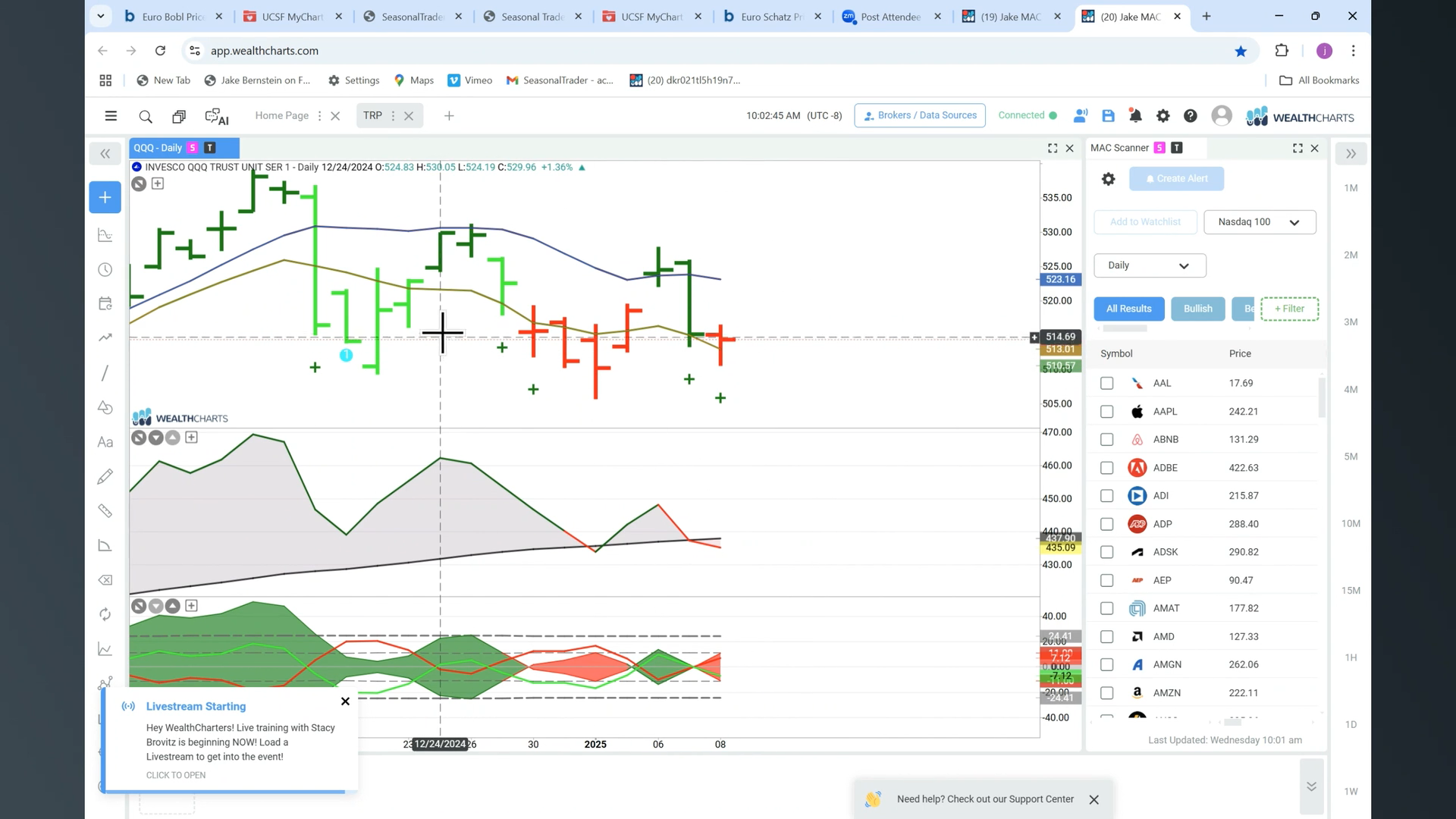1456x819 pixels.
Task: Open the Home Page tab options menu
Action: pyautogui.click(x=319, y=116)
